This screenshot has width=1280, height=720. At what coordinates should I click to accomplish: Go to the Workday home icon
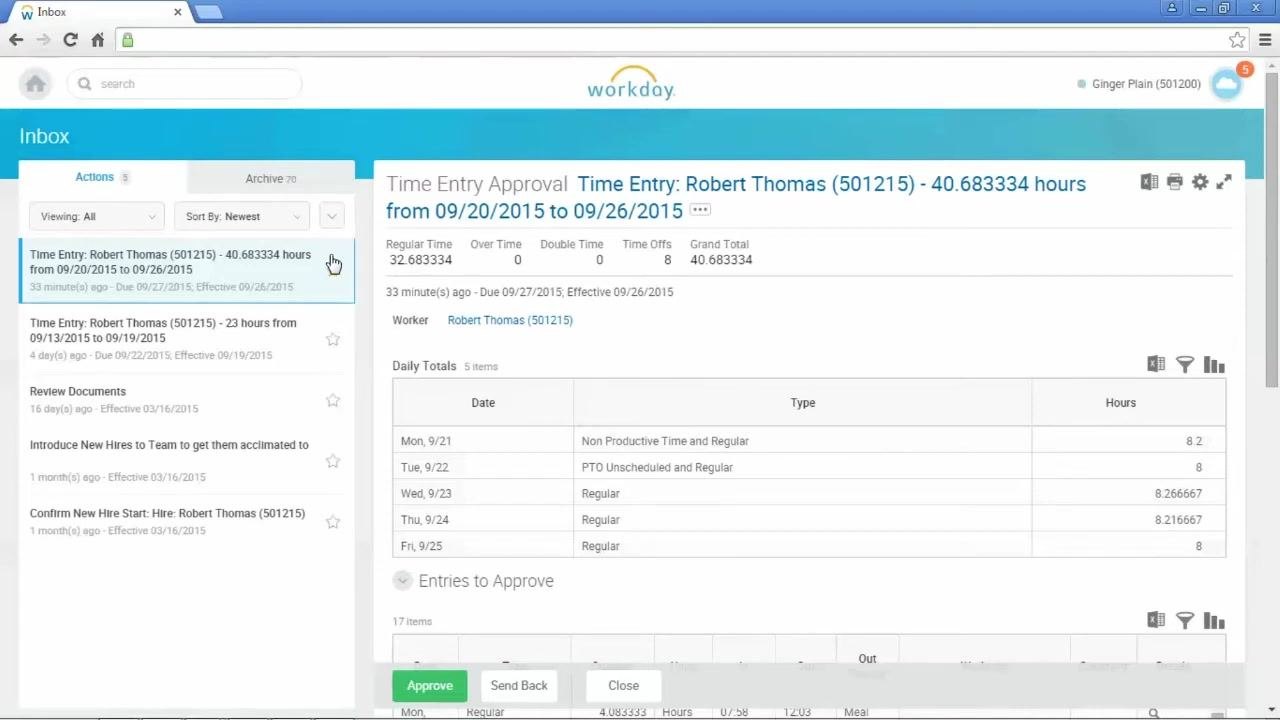pyautogui.click(x=36, y=84)
